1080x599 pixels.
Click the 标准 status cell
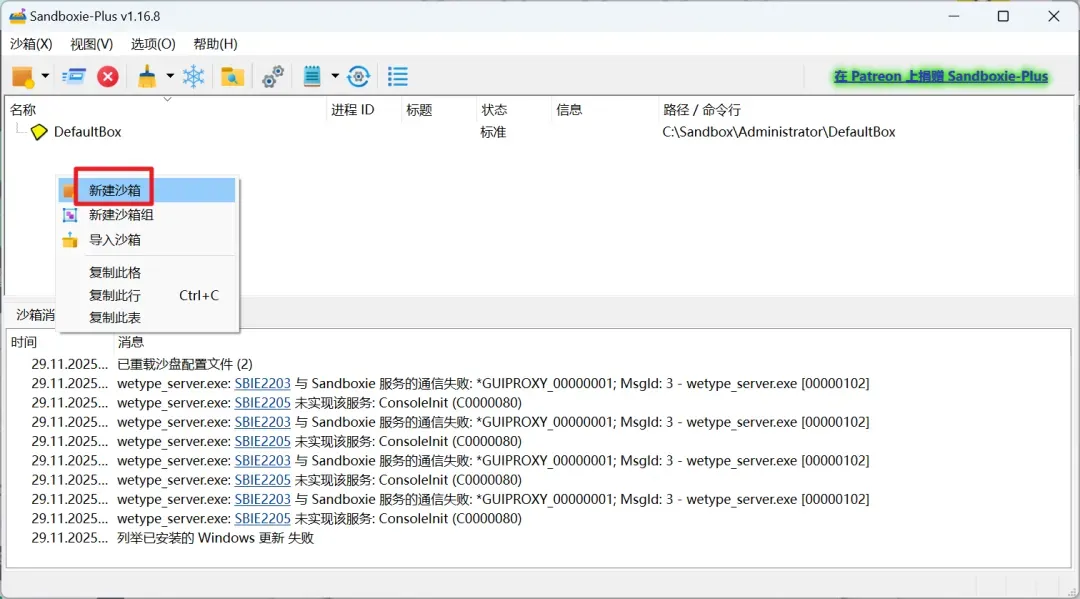click(x=493, y=132)
